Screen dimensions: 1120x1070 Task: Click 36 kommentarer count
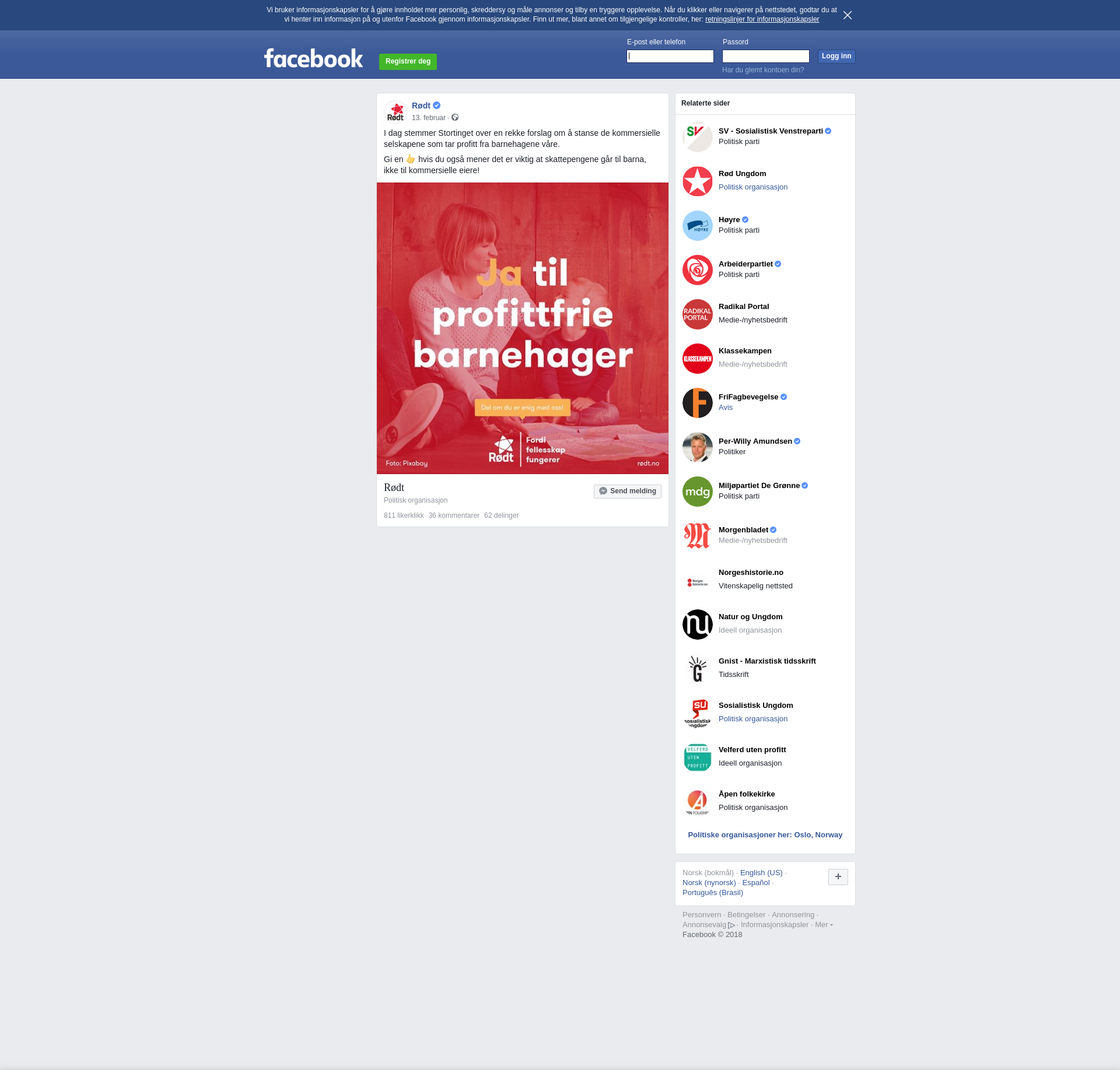[x=454, y=515]
